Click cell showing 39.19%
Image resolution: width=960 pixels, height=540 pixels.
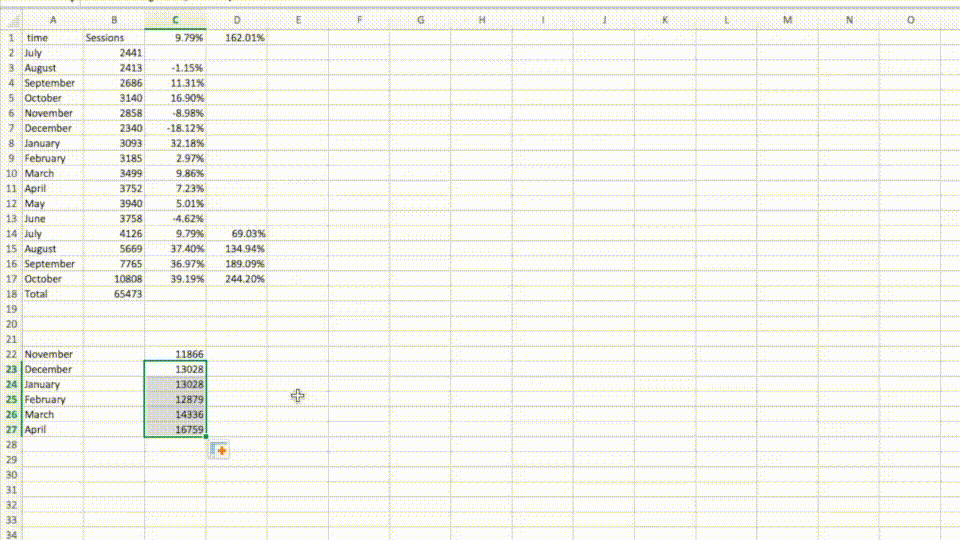click(x=175, y=279)
